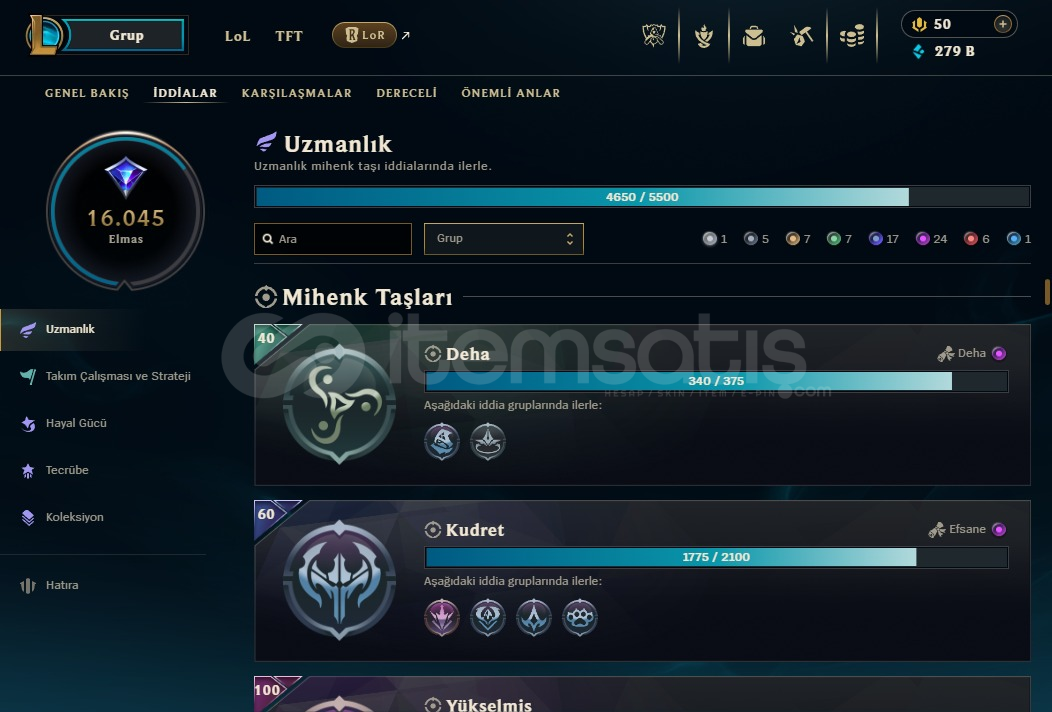Viewport: 1052px width, 712px height.
Task: Click the paw group icon under Kudret
Action: 580,617
